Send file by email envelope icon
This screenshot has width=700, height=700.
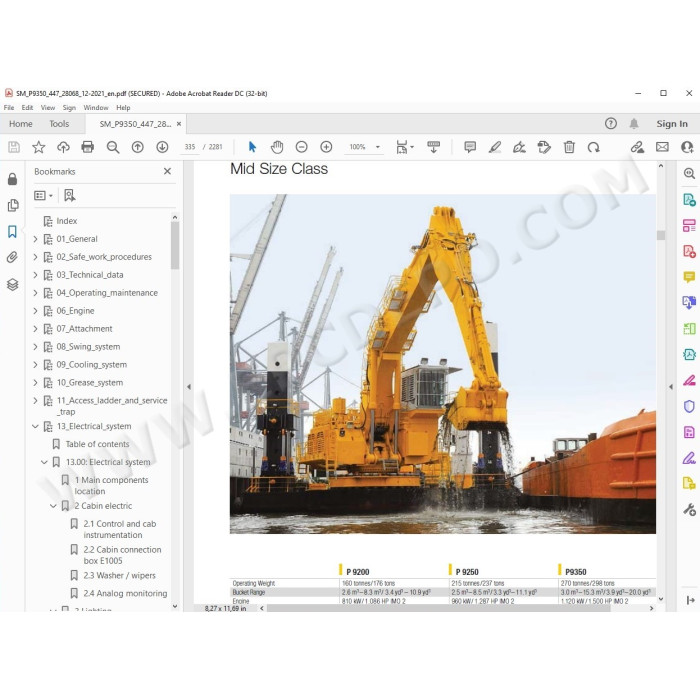tap(662, 147)
